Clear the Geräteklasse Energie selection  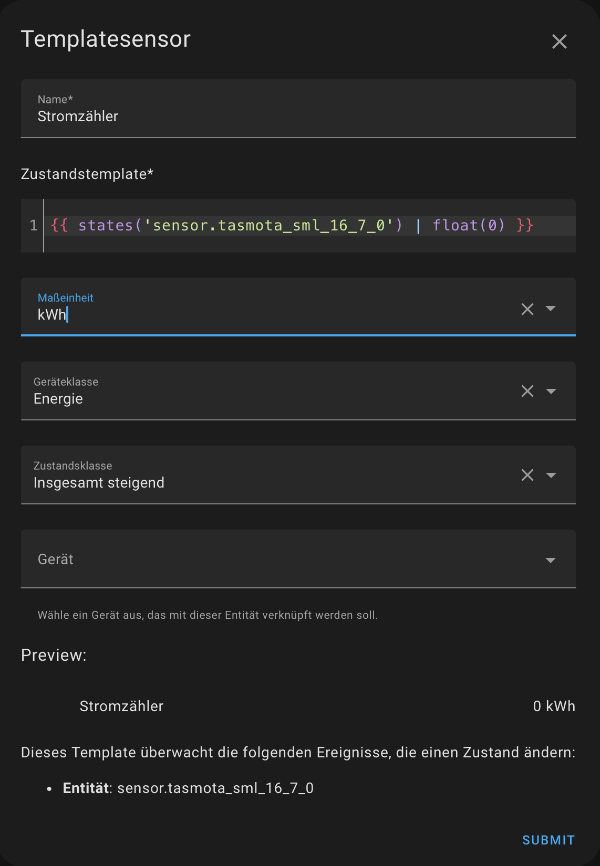pos(527,391)
